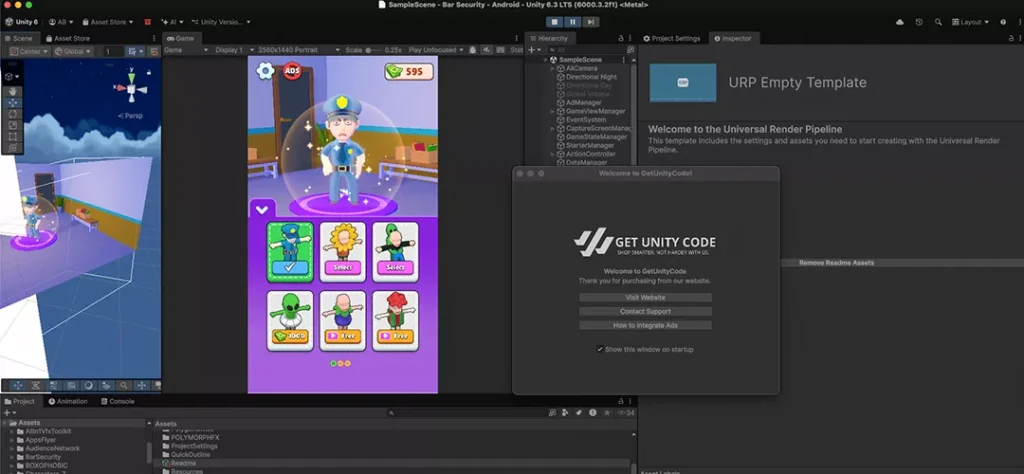Viewport: 1024px width, 474px height.
Task: Select the Scale tool in Scene
Action: [12, 125]
